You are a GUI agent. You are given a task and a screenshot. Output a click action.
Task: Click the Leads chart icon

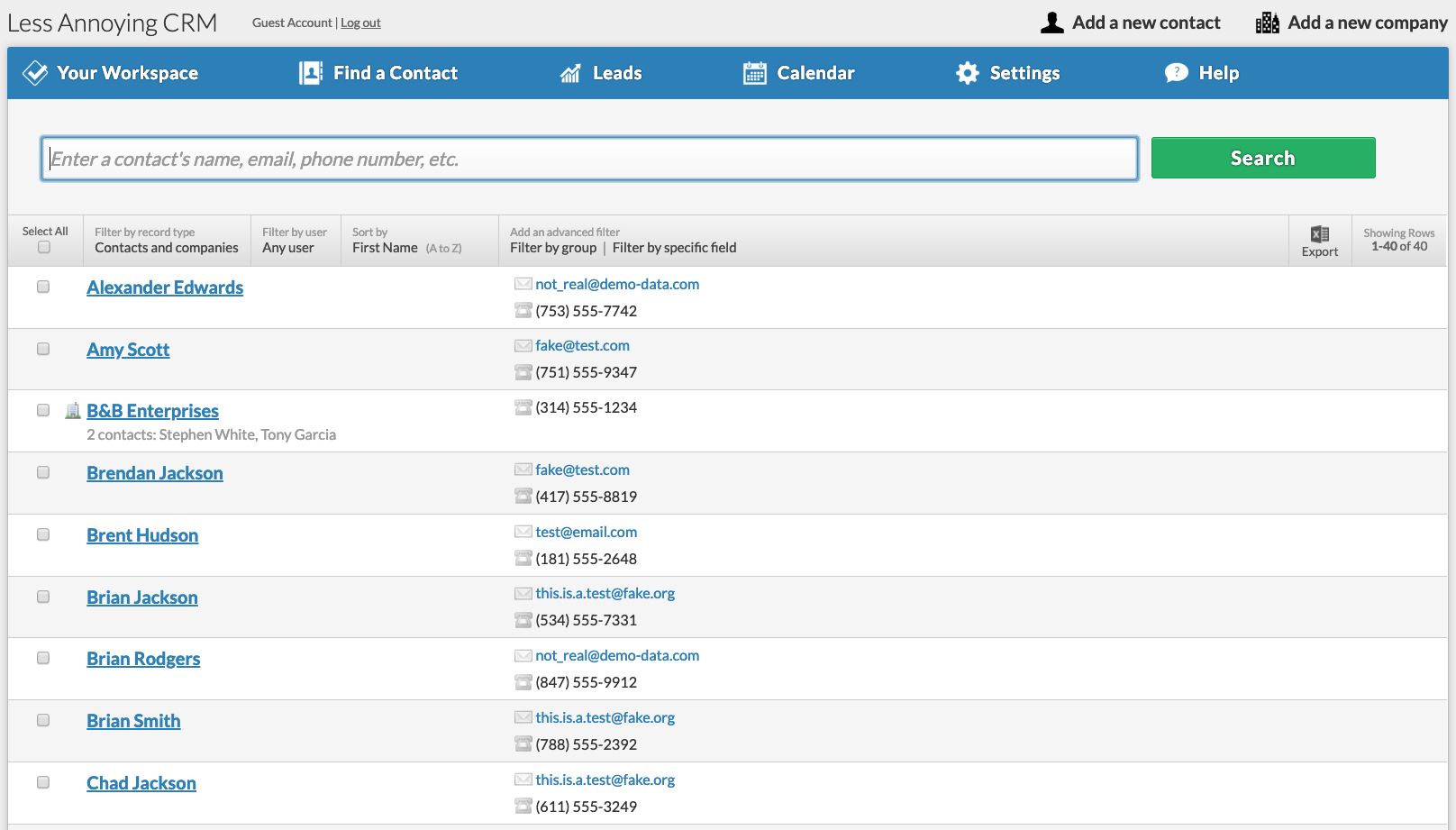(570, 73)
